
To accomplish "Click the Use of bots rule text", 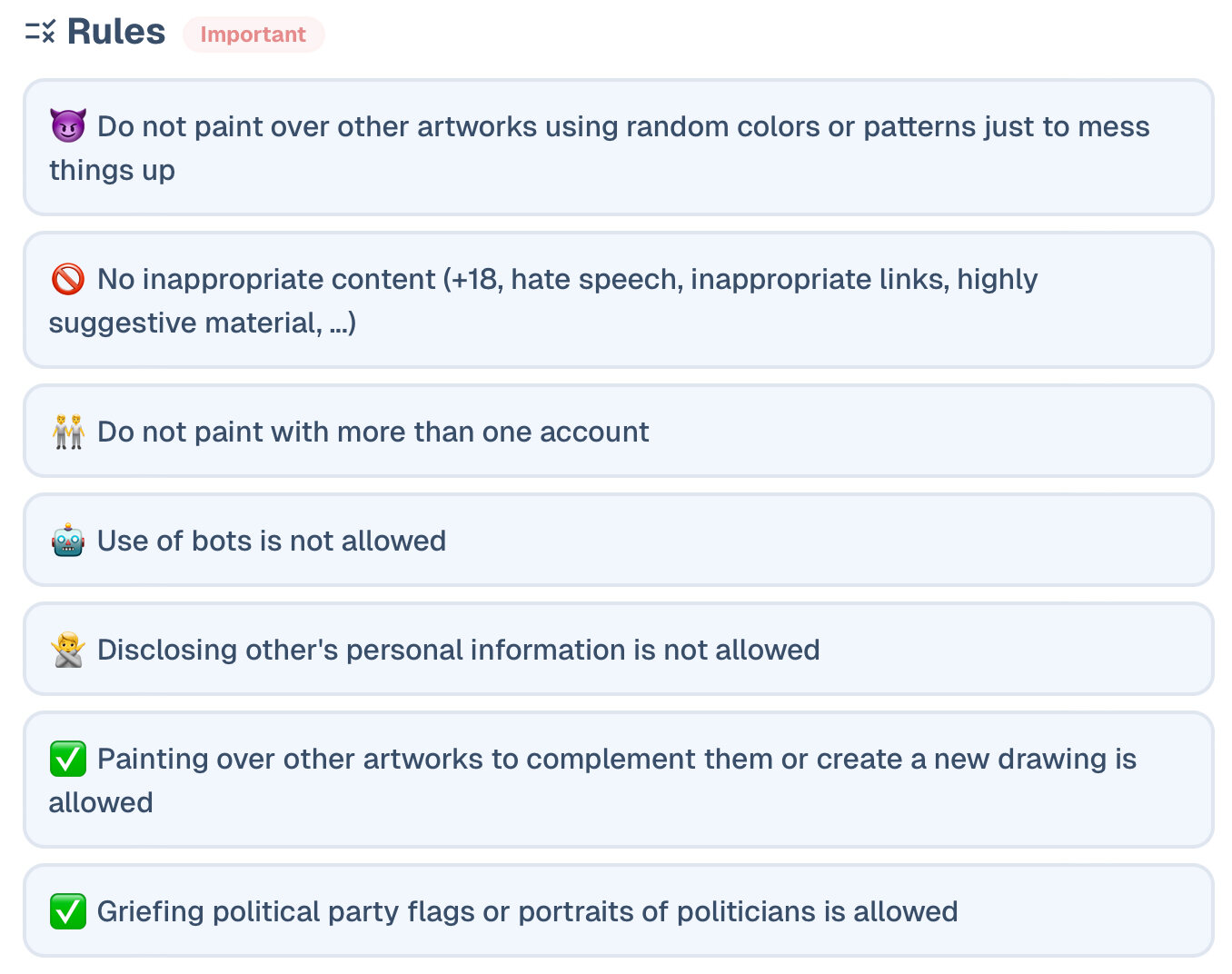I will pos(272,541).
